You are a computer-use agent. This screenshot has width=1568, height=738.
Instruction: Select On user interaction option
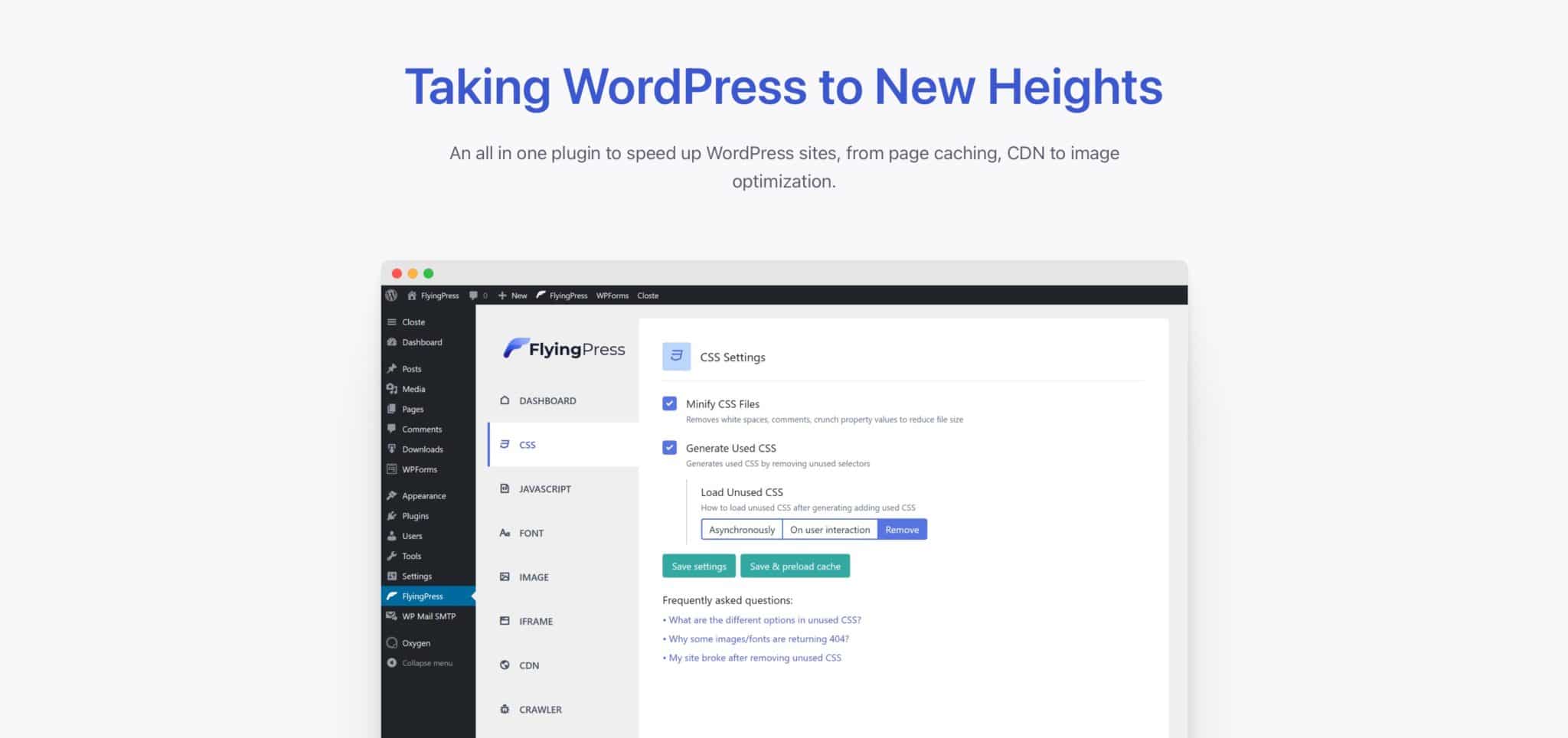tap(830, 530)
